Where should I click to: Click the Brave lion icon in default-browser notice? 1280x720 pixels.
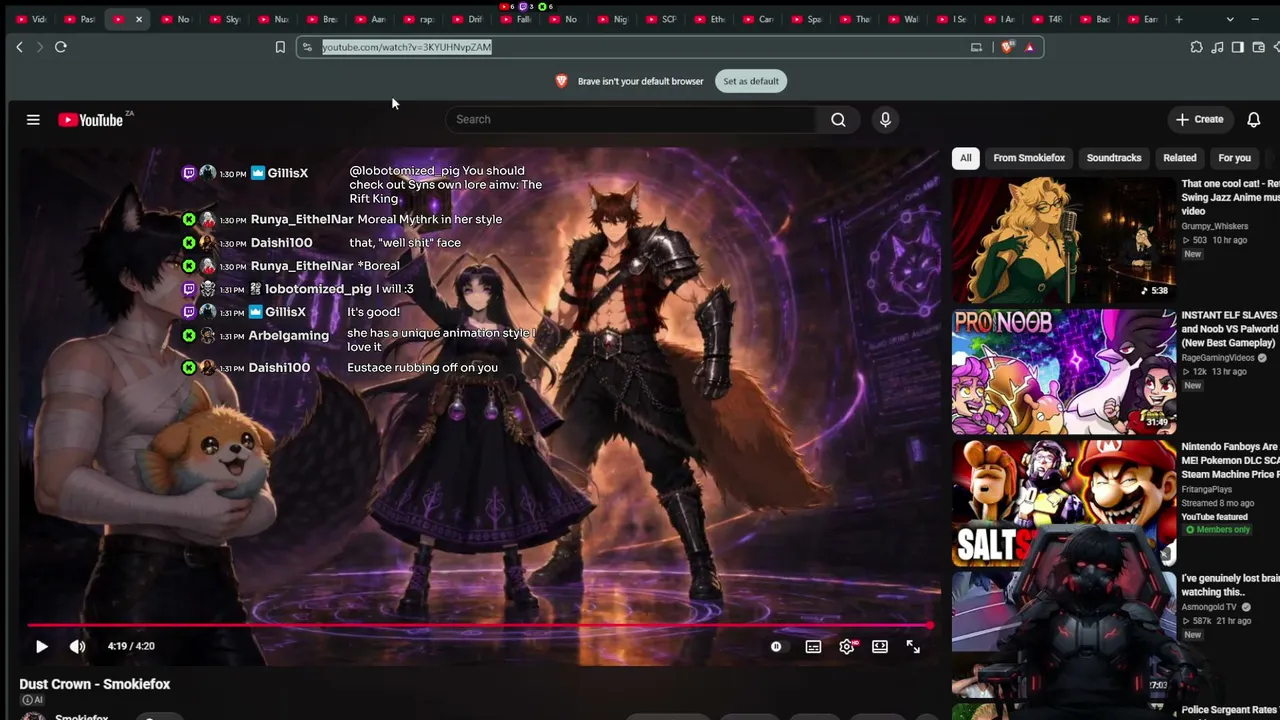point(562,81)
